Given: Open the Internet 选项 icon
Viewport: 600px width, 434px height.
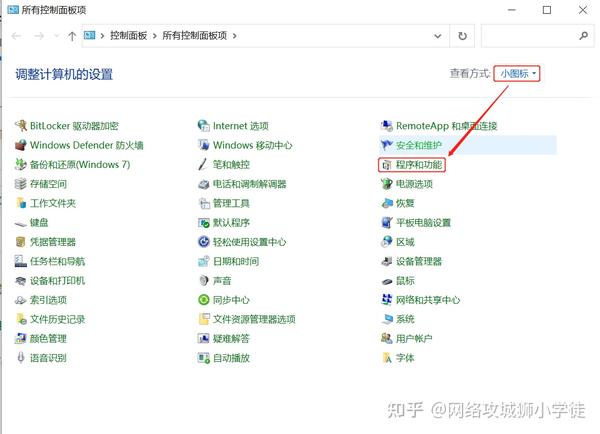Looking at the screenshot, I should [x=204, y=126].
